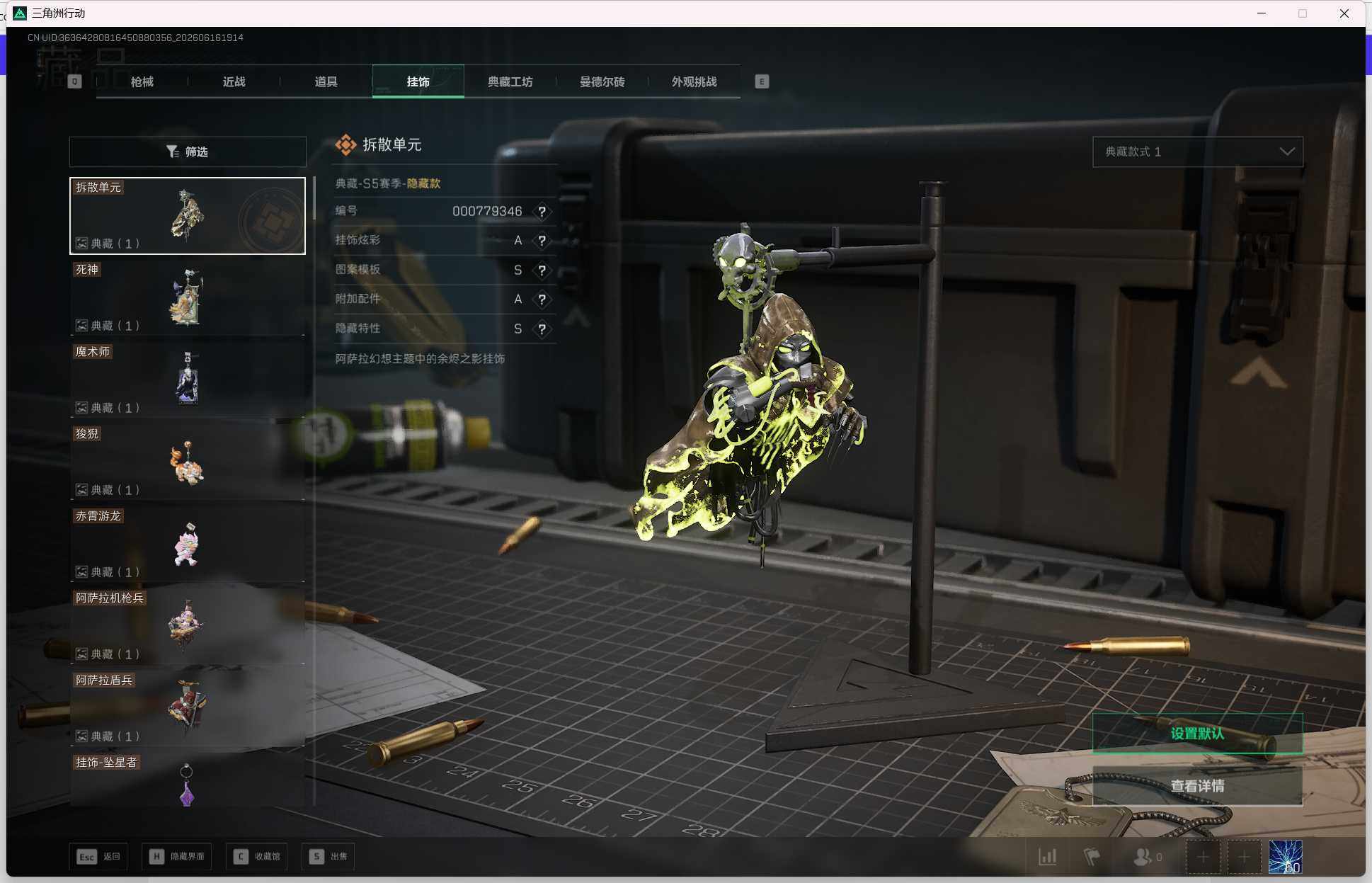Screen dimensions: 1372x883
Task: Click the 典藏 icon on 拆散单元 card
Action: click(x=82, y=244)
